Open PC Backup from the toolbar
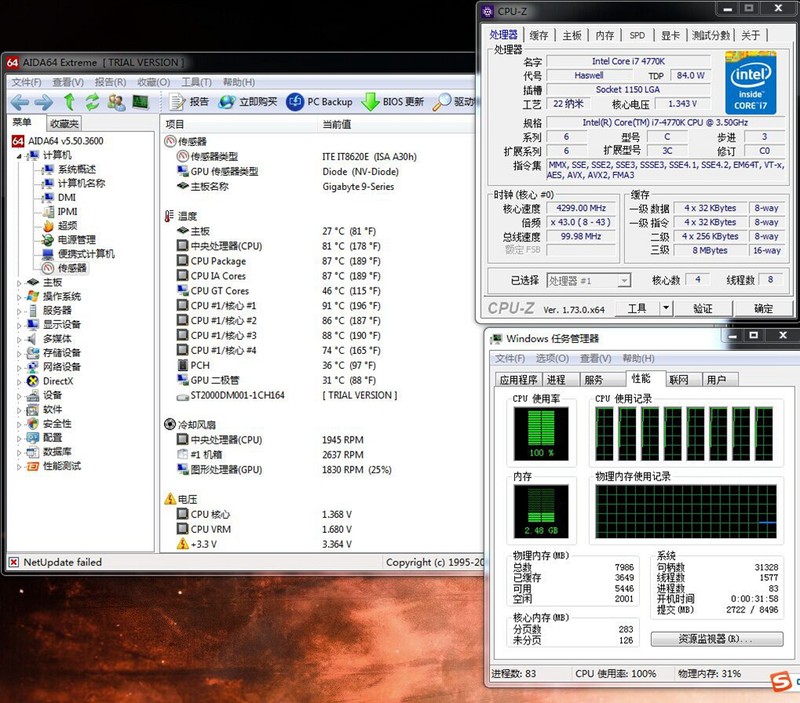The width and height of the screenshot is (800, 703). [x=296, y=102]
